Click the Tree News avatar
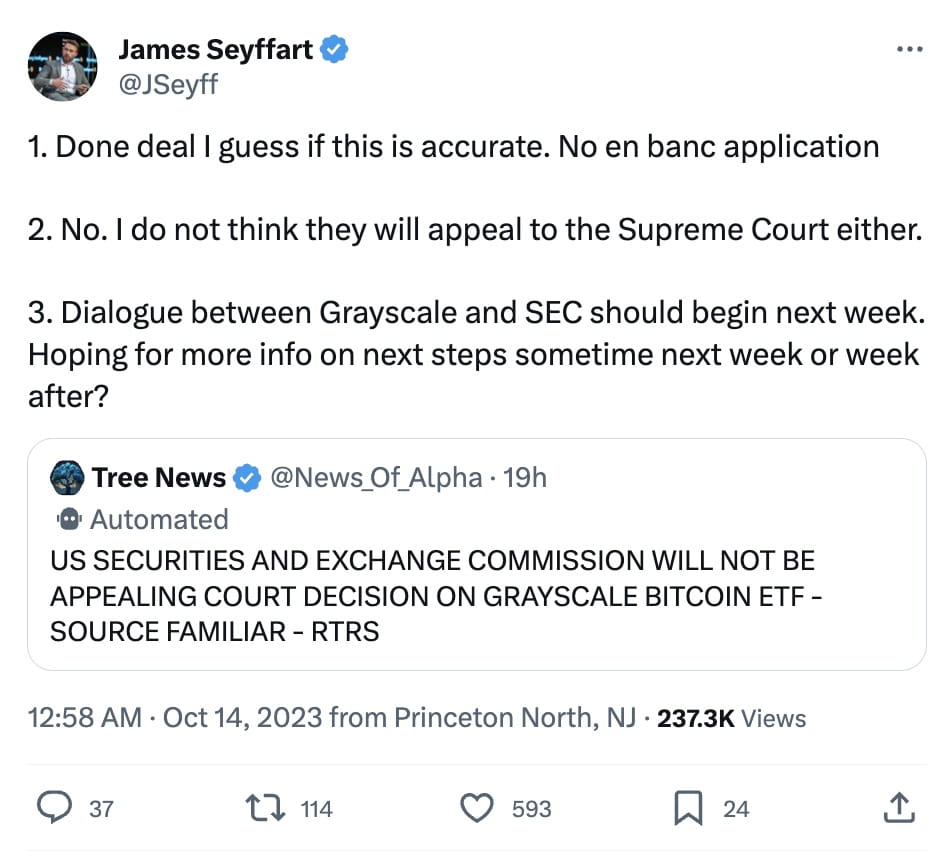946x860 pixels. pyautogui.click(x=68, y=477)
